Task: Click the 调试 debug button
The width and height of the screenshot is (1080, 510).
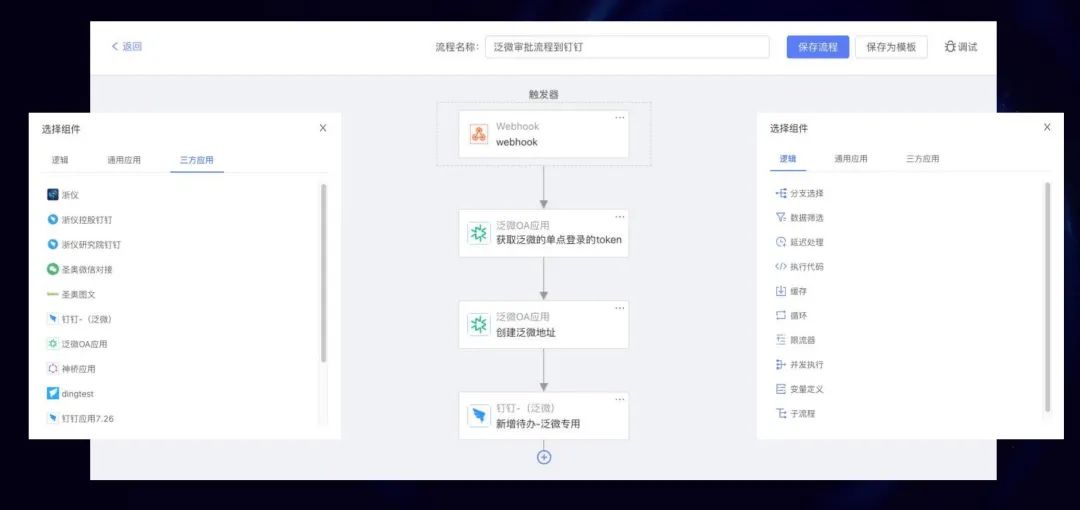Action: pyautogui.click(x=960, y=47)
